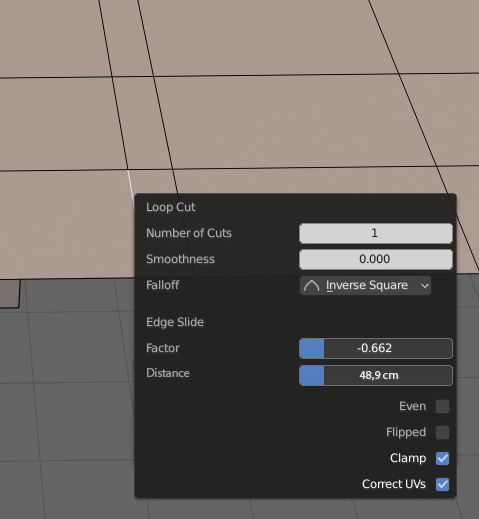Screen dimensions: 479x519
Task: Click the Smoothness label
Action: [x=180, y=259]
